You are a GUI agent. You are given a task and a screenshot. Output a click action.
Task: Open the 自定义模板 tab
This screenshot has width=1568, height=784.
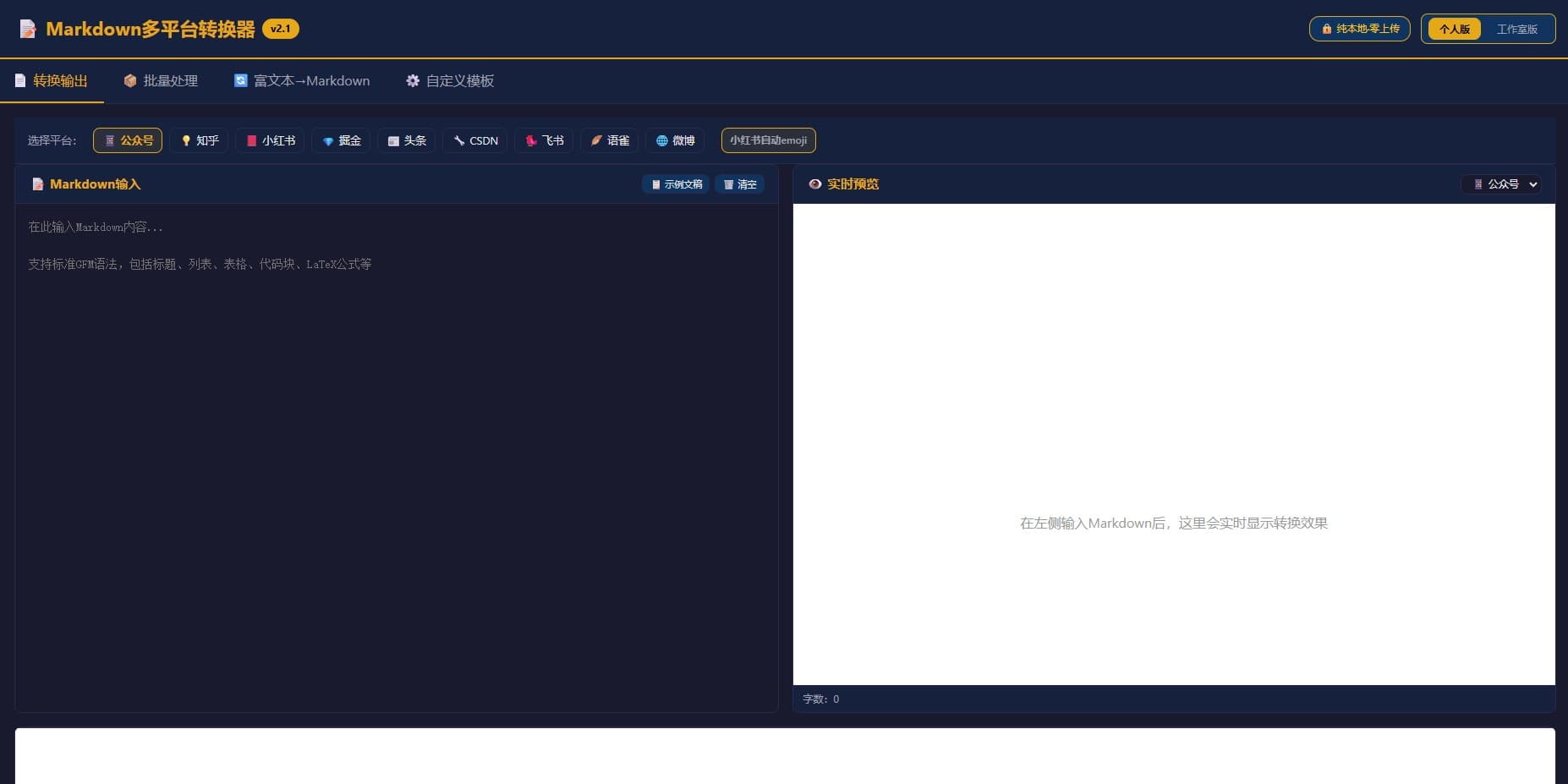(x=450, y=81)
